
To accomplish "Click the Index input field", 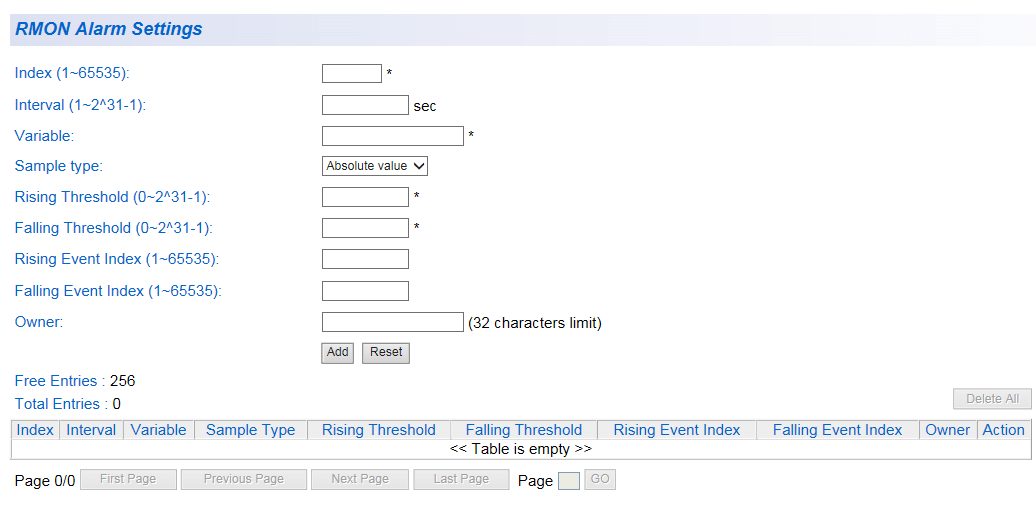I will (x=351, y=74).
